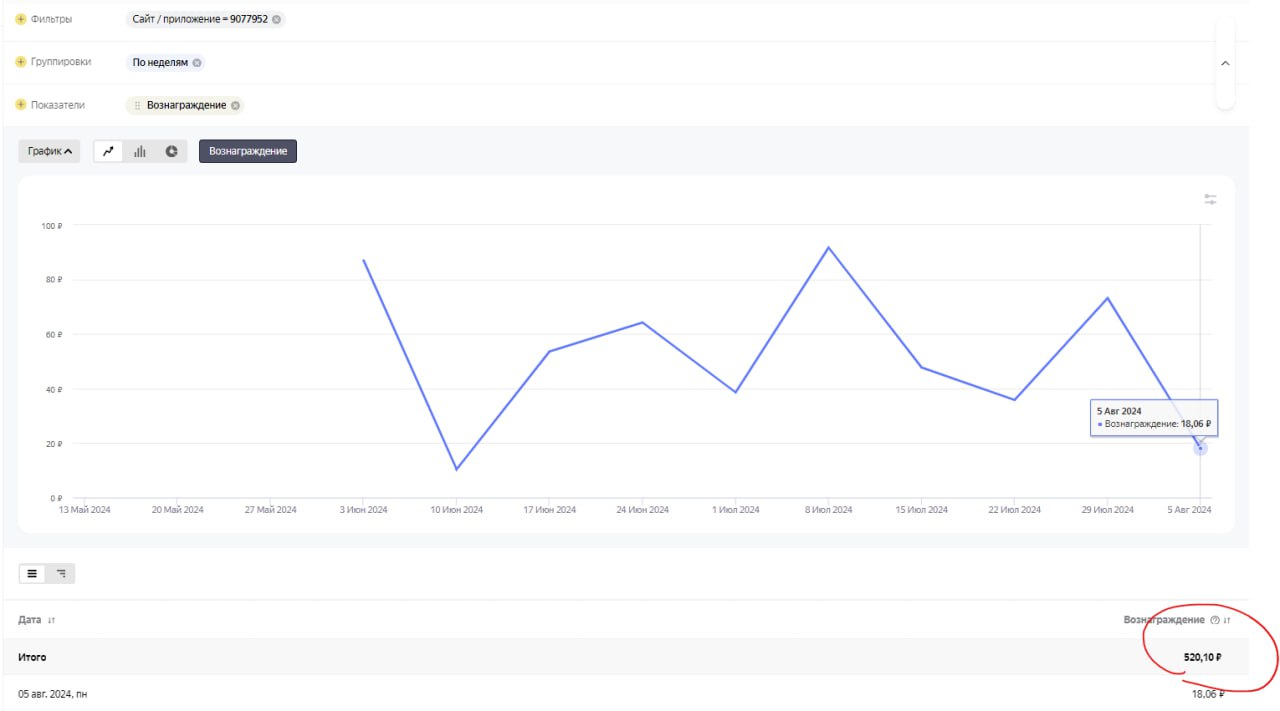Click the plus icon beside Показатели

click(21, 105)
